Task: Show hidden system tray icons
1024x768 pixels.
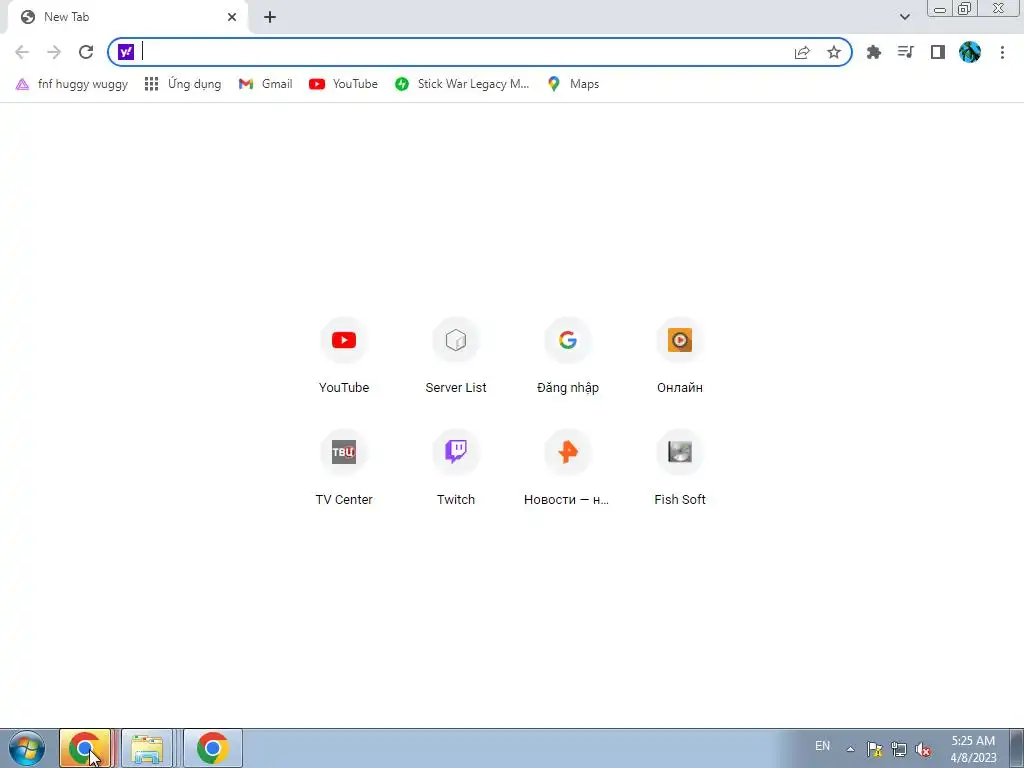Action: [850, 749]
